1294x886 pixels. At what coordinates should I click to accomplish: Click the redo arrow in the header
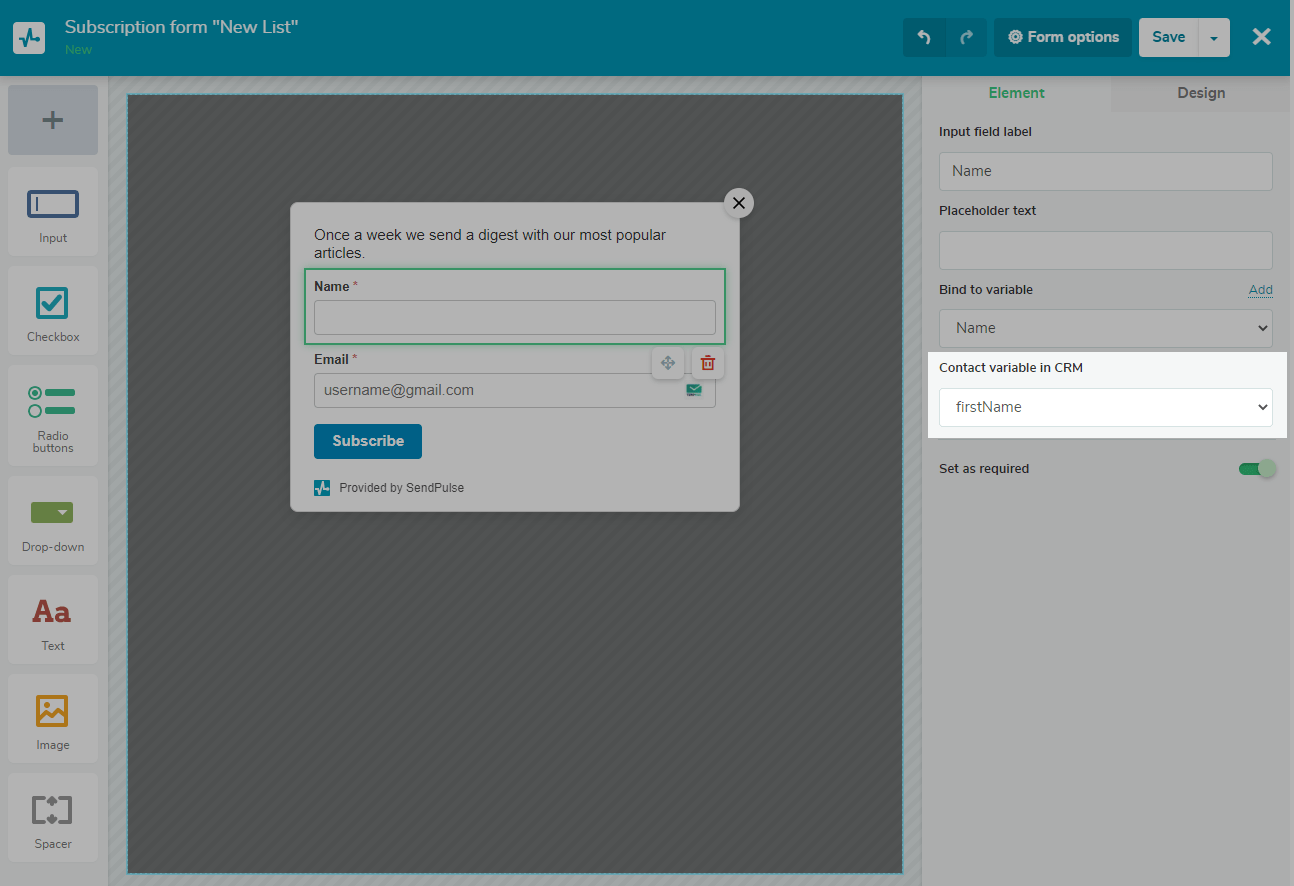[966, 38]
